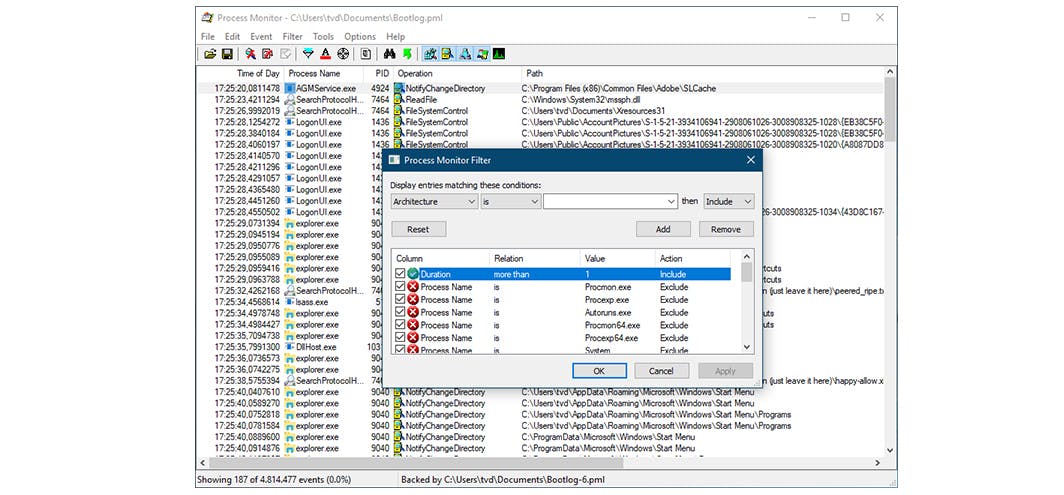Expand the 'is' relation dropdown
The height and width of the screenshot is (495, 1064).
point(511,201)
